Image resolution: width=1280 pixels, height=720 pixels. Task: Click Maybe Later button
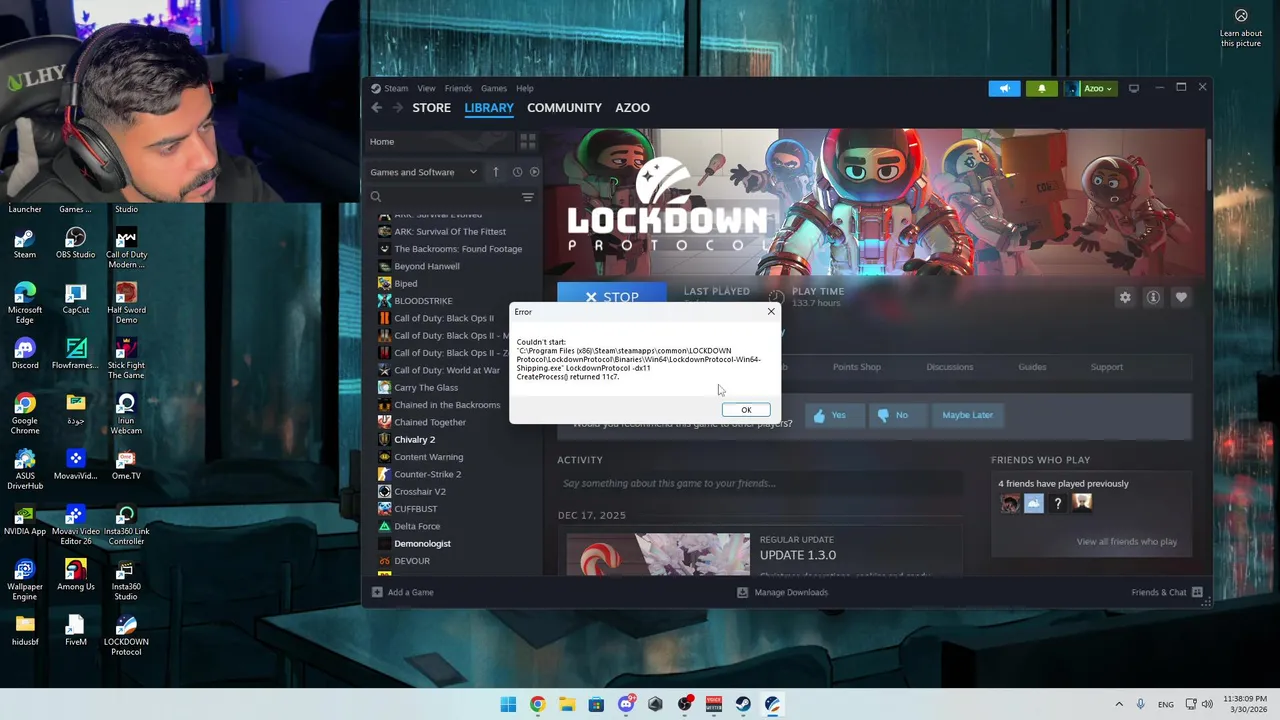click(967, 415)
